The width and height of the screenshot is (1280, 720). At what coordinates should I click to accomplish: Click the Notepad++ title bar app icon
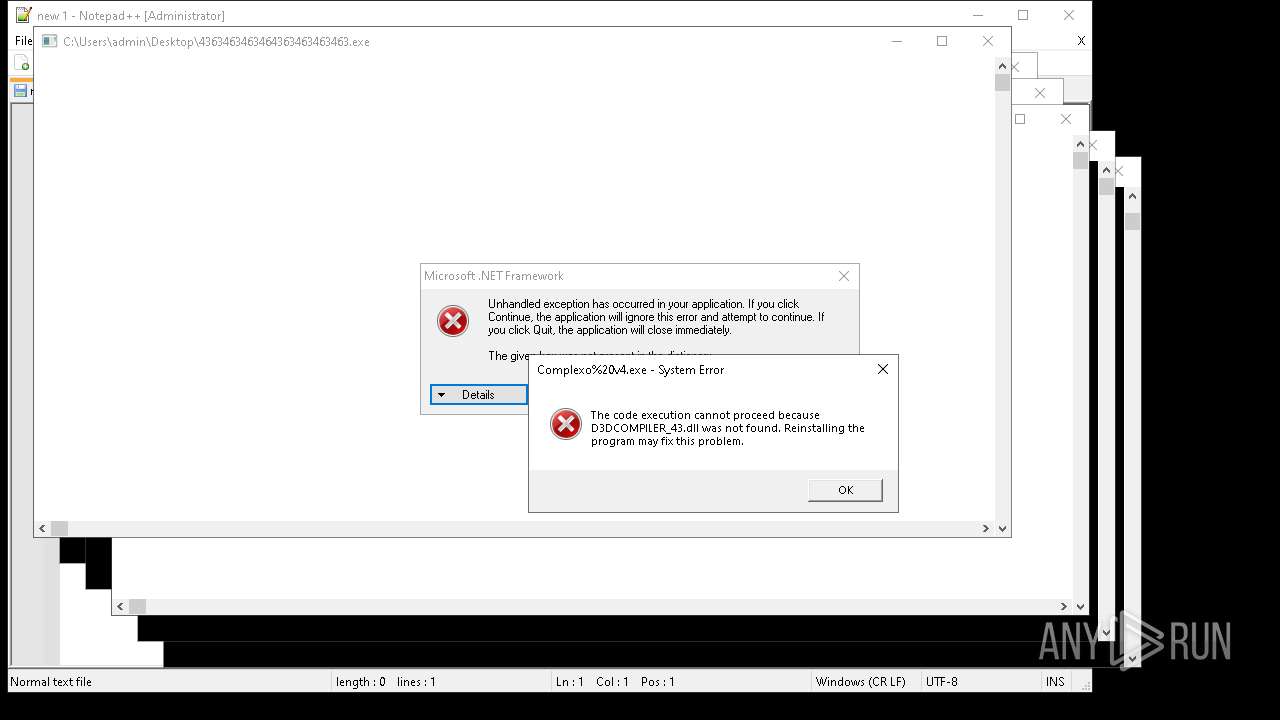[23, 15]
